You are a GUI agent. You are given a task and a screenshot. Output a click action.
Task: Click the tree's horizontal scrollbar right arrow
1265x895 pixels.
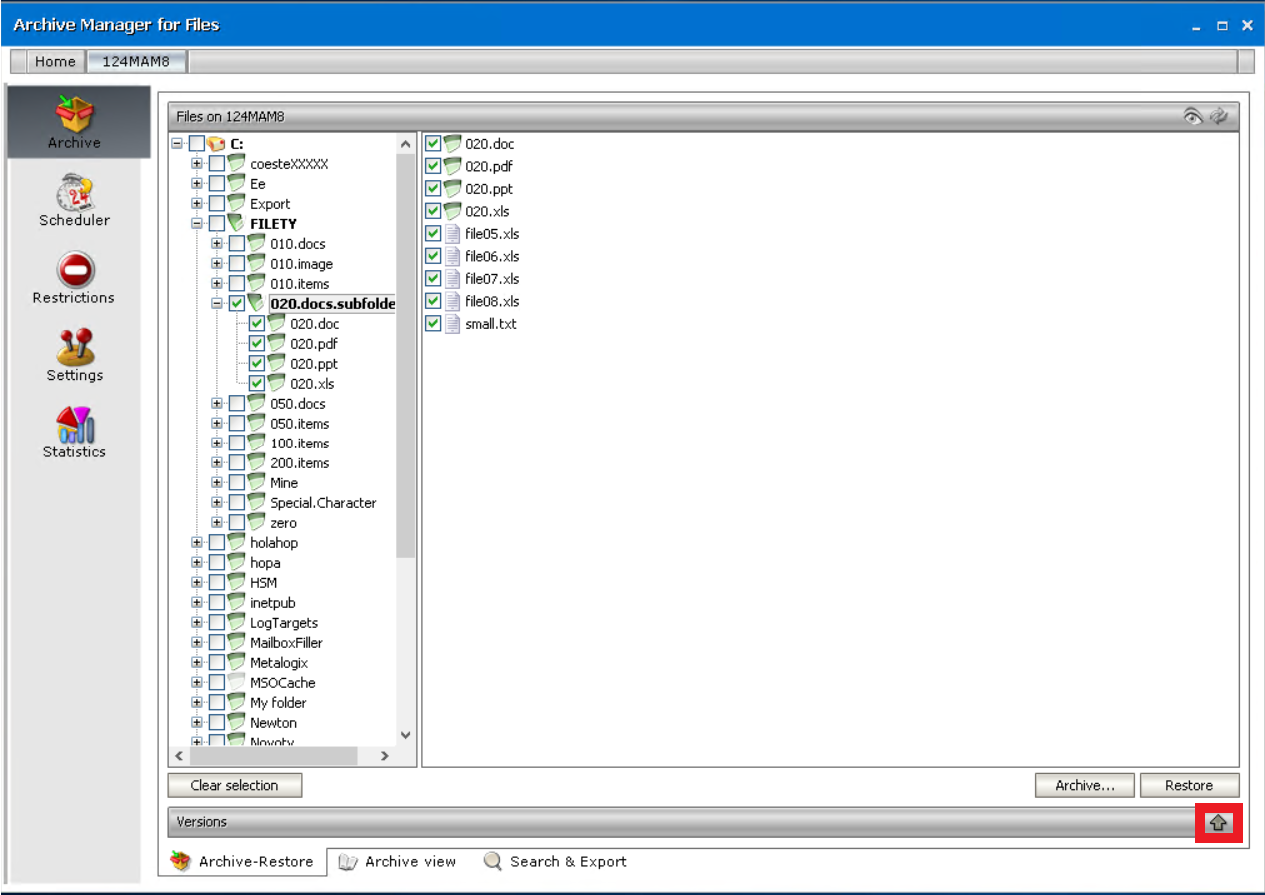pos(384,756)
